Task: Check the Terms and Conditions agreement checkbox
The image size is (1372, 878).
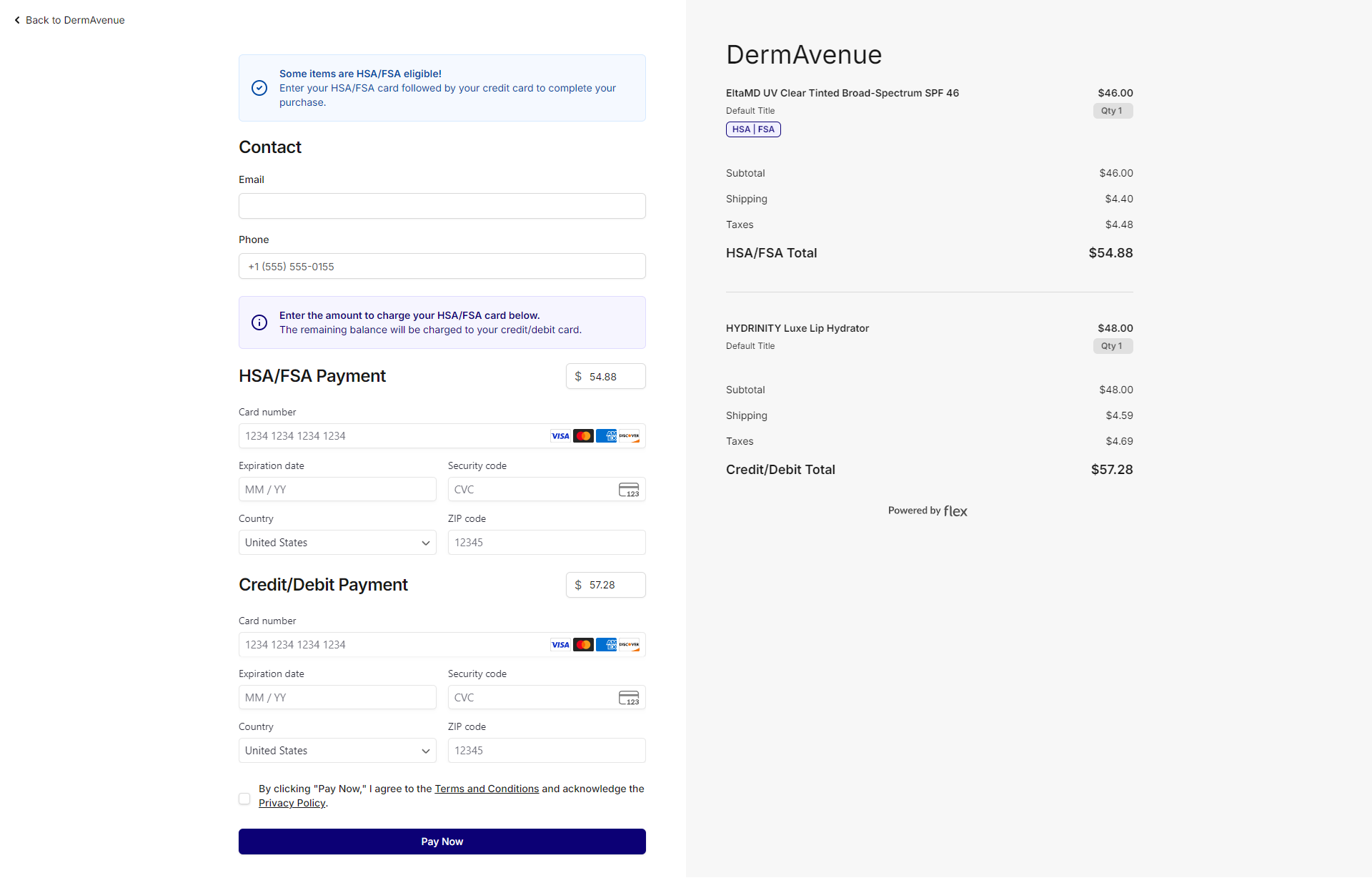Action: [x=244, y=799]
